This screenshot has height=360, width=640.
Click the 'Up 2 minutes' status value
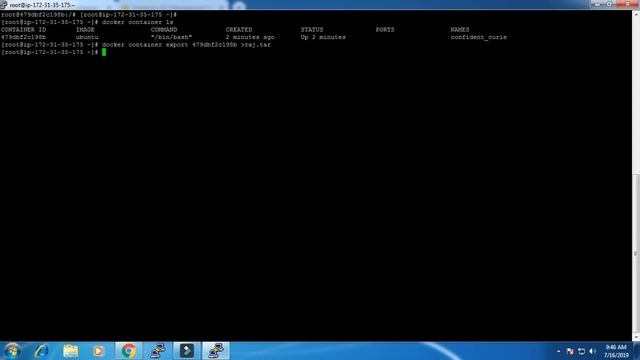click(x=323, y=37)
